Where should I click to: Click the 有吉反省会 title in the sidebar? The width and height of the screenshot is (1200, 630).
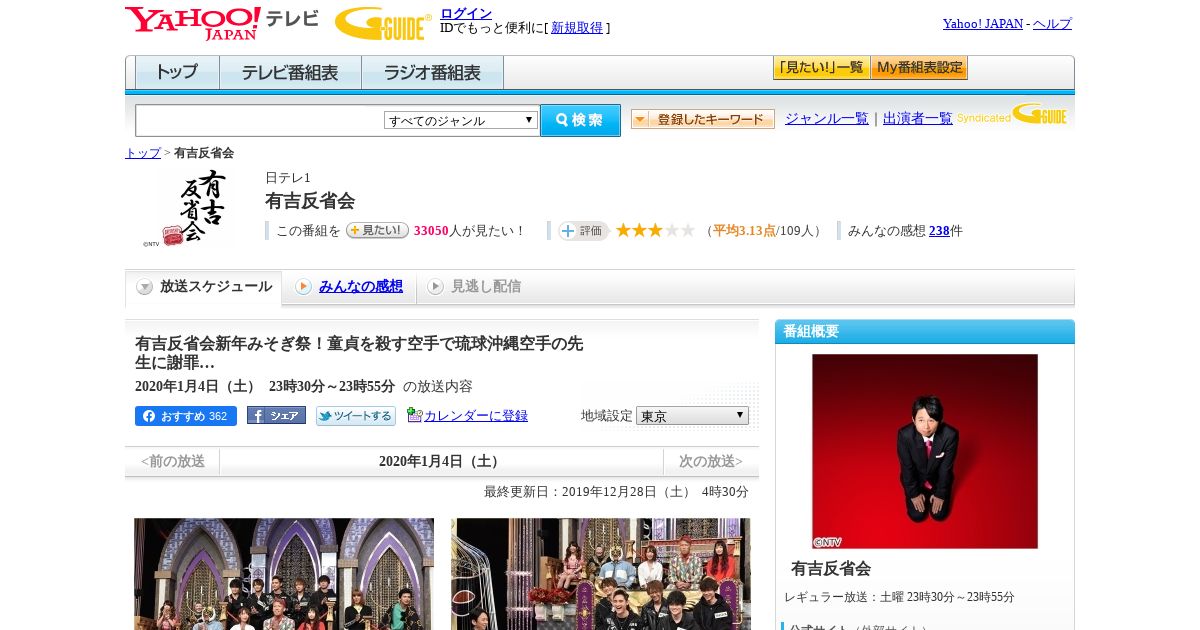coord(831,569)
